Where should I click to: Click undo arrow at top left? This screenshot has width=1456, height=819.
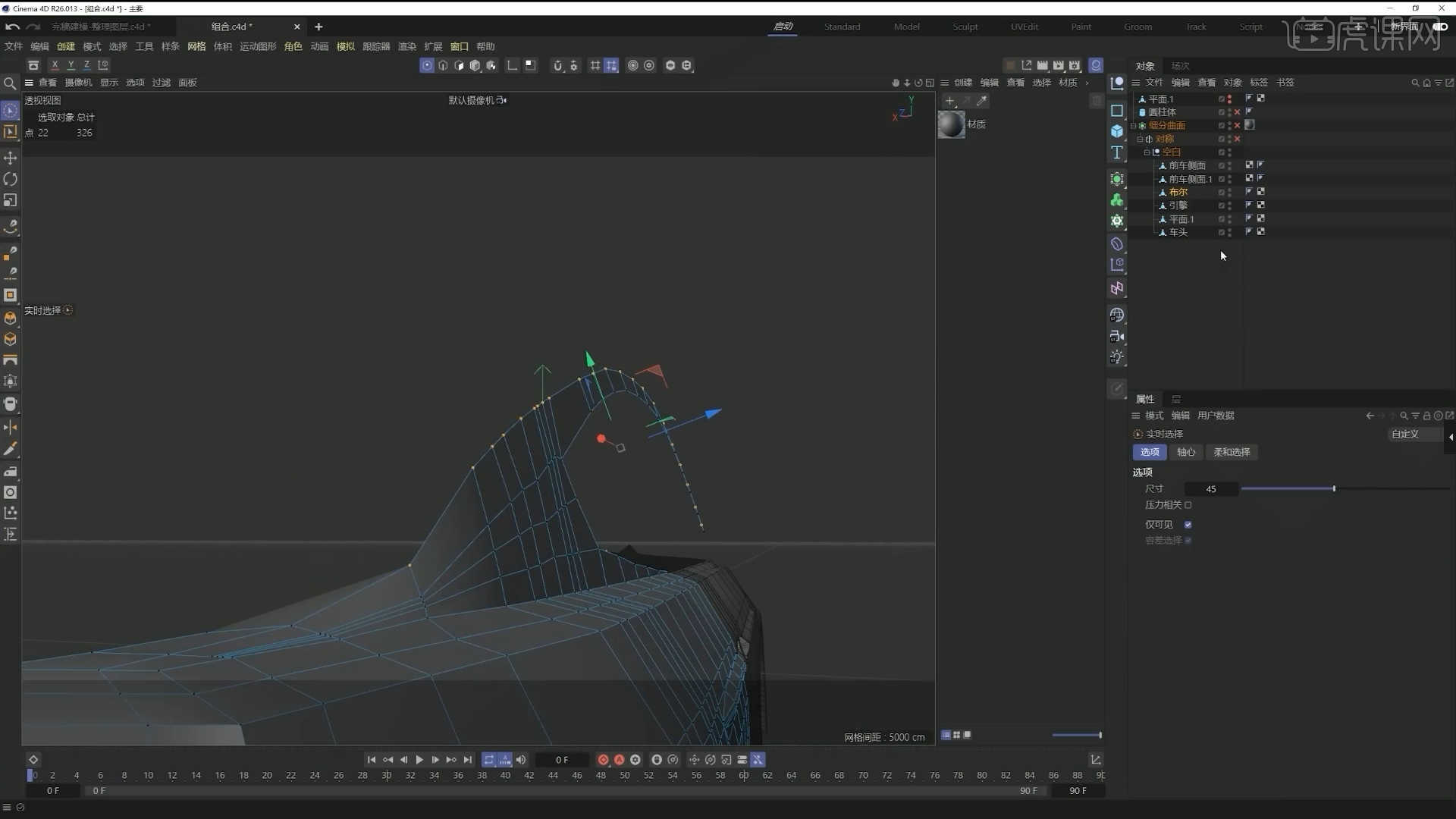[x=12, y=27]
